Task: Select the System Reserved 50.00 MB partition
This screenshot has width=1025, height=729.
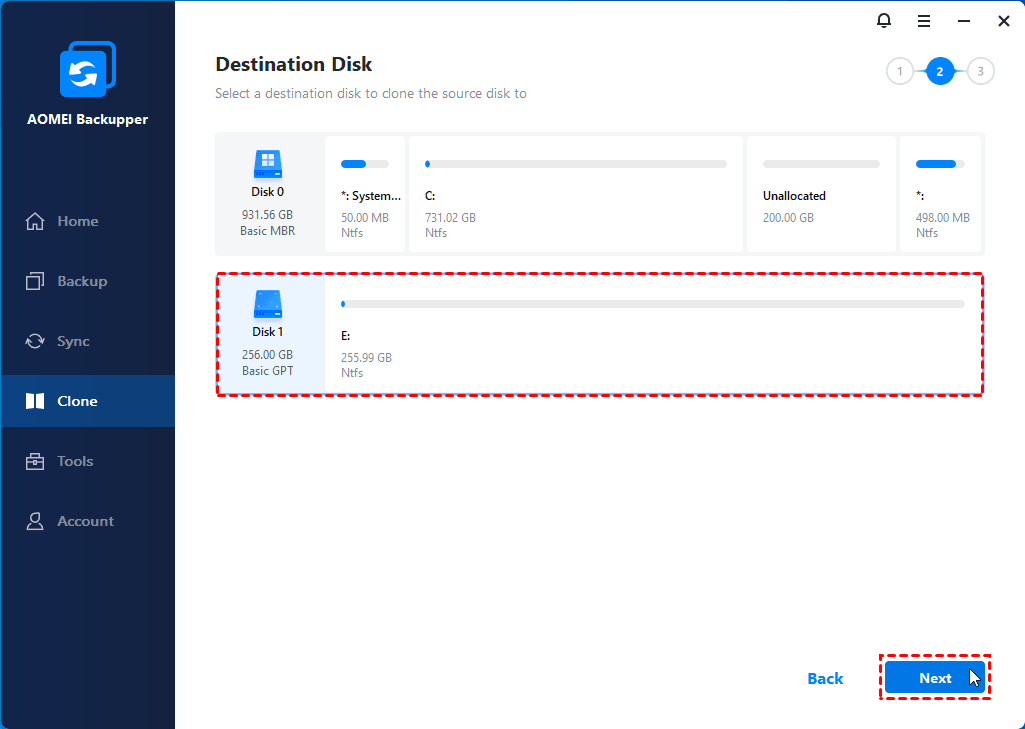Action: [x=365, y=196]
